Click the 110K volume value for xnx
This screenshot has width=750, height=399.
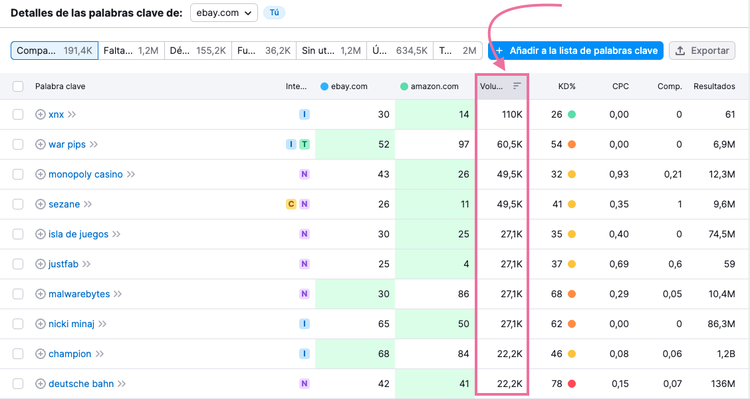point(512,114)
